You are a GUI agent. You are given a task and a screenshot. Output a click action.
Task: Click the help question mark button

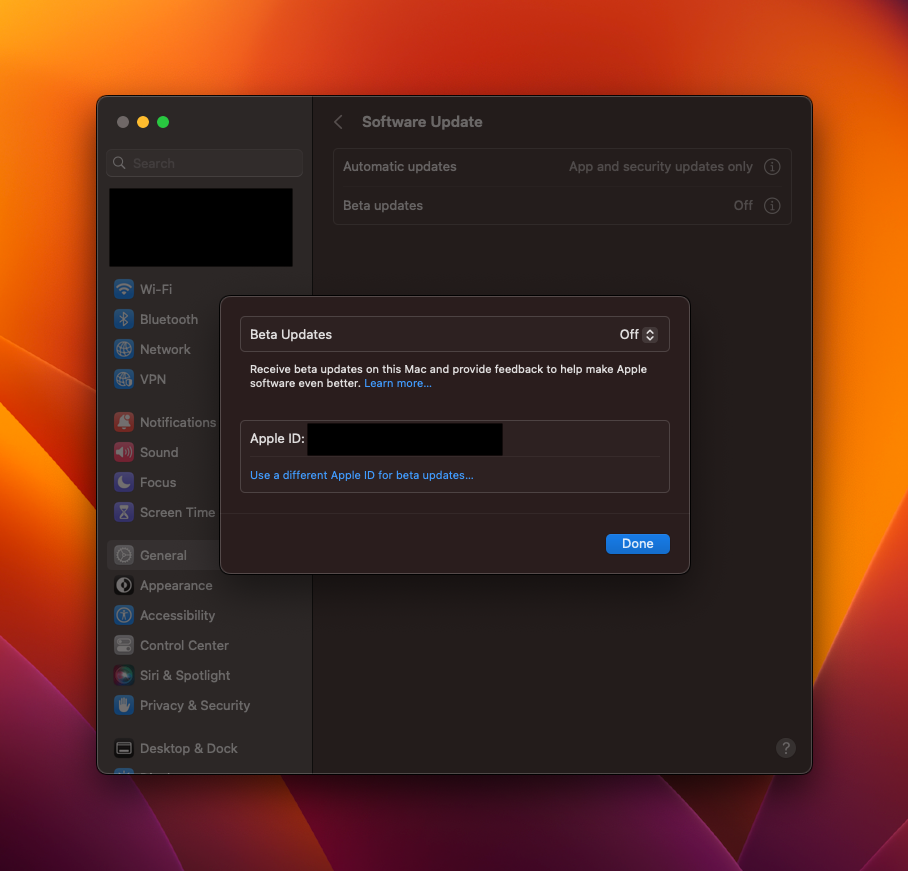pyautogui.click(x=786, y=748)
